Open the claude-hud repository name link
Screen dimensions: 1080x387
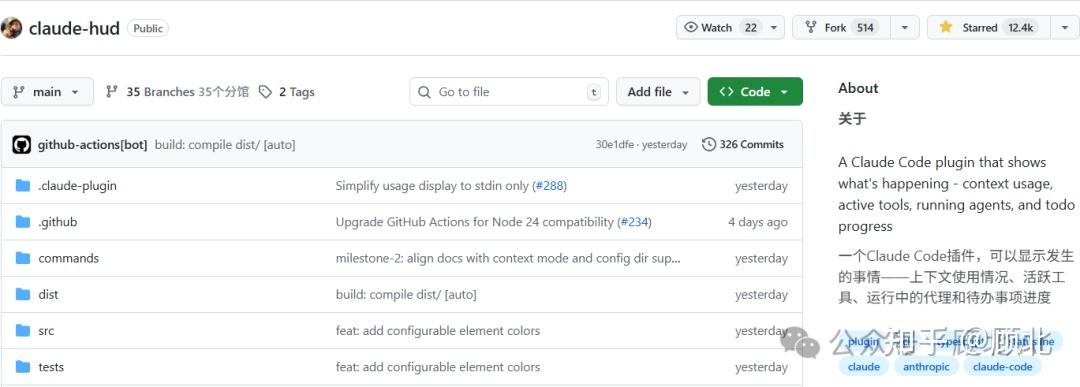(74, 28)
